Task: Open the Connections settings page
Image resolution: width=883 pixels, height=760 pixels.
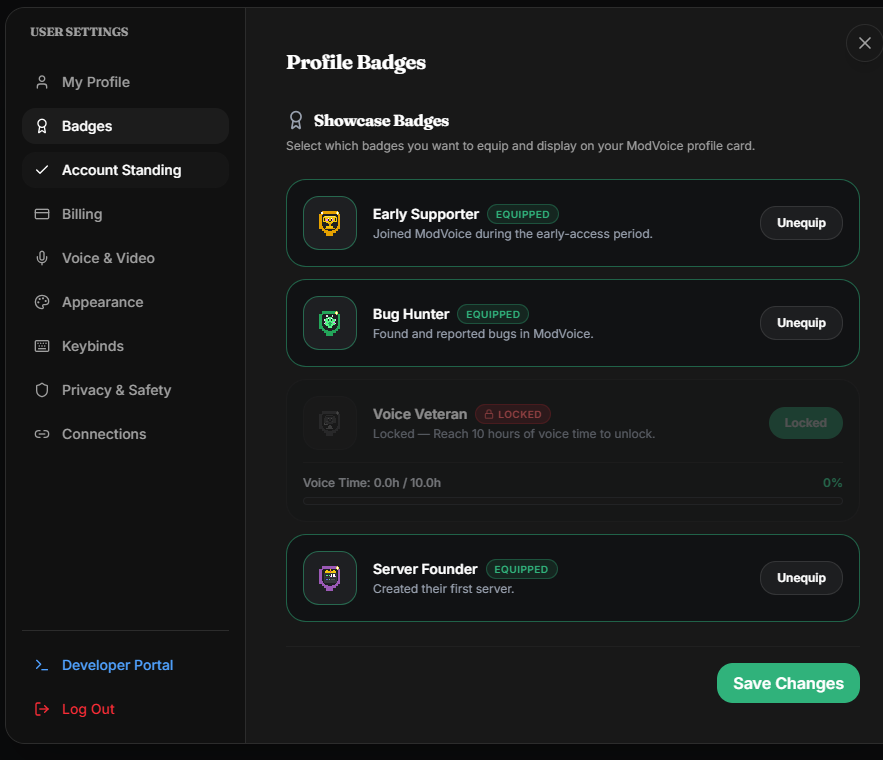Action: [125, 435]
